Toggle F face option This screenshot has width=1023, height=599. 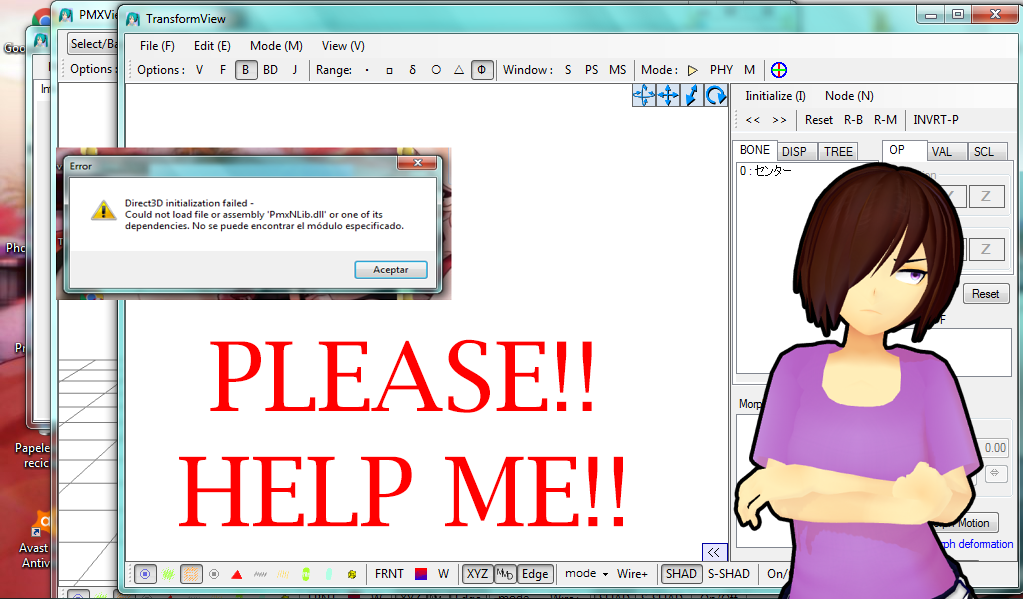pyautogui.click(x=222, y=70)
